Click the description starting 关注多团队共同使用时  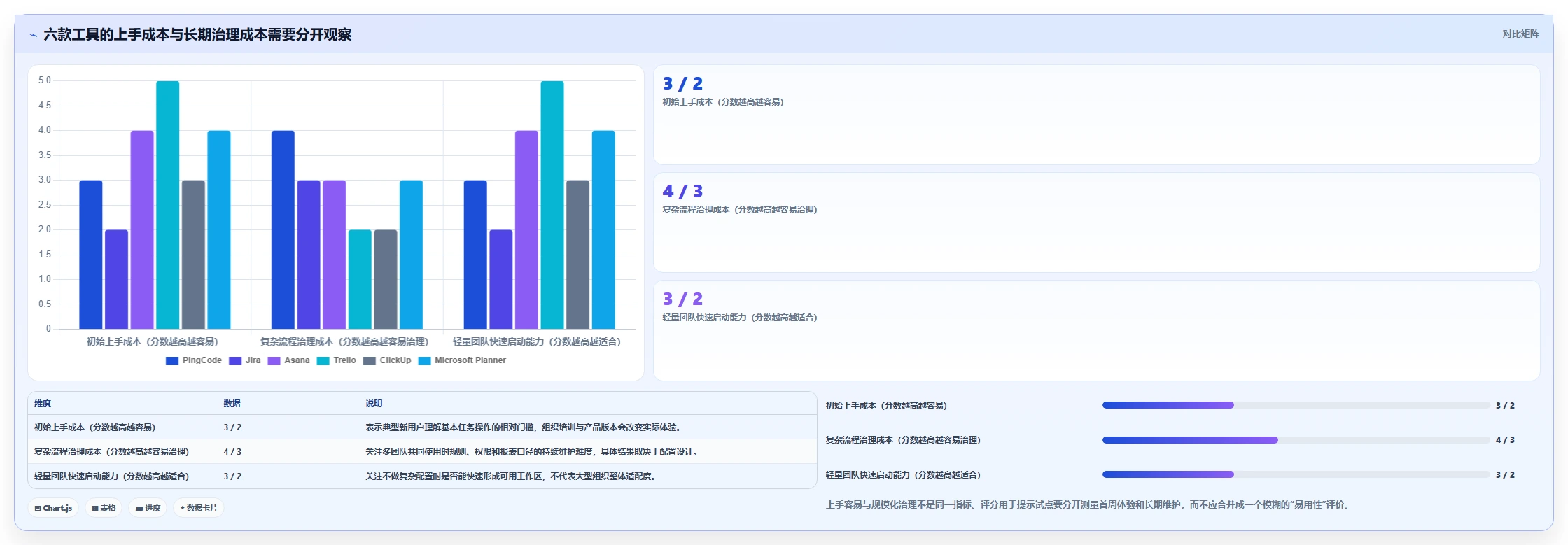(532, 452)
